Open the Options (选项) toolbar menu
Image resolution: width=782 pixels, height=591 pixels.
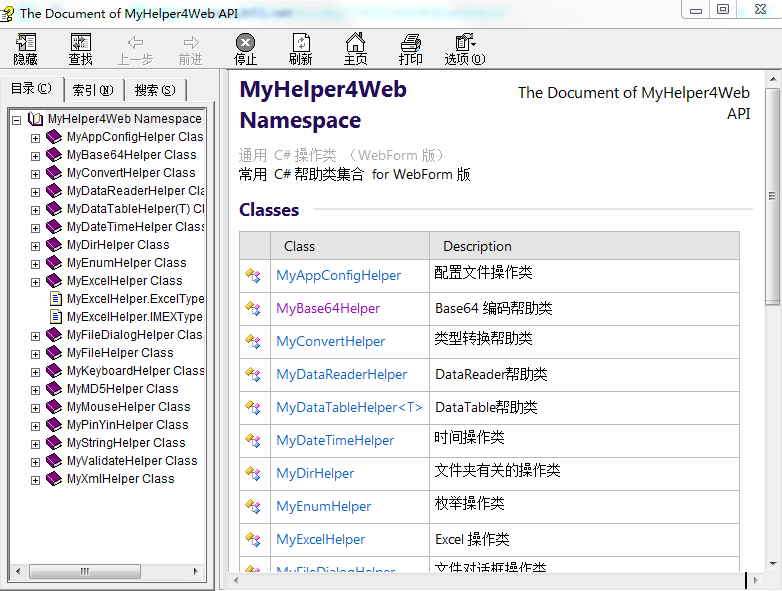pyautogui.click(x=464, y=43)
